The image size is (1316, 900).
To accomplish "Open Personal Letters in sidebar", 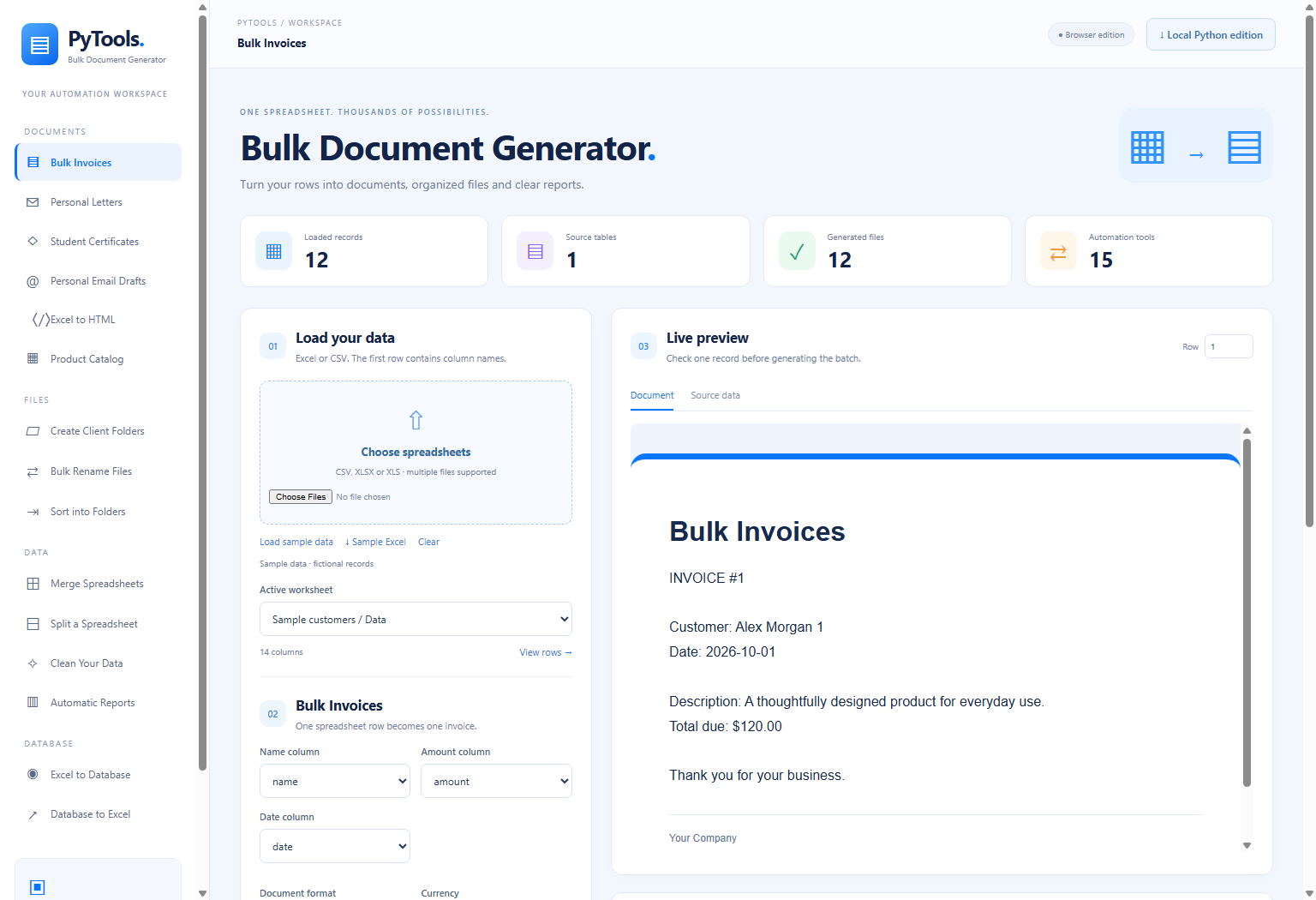I will (99, 202).
